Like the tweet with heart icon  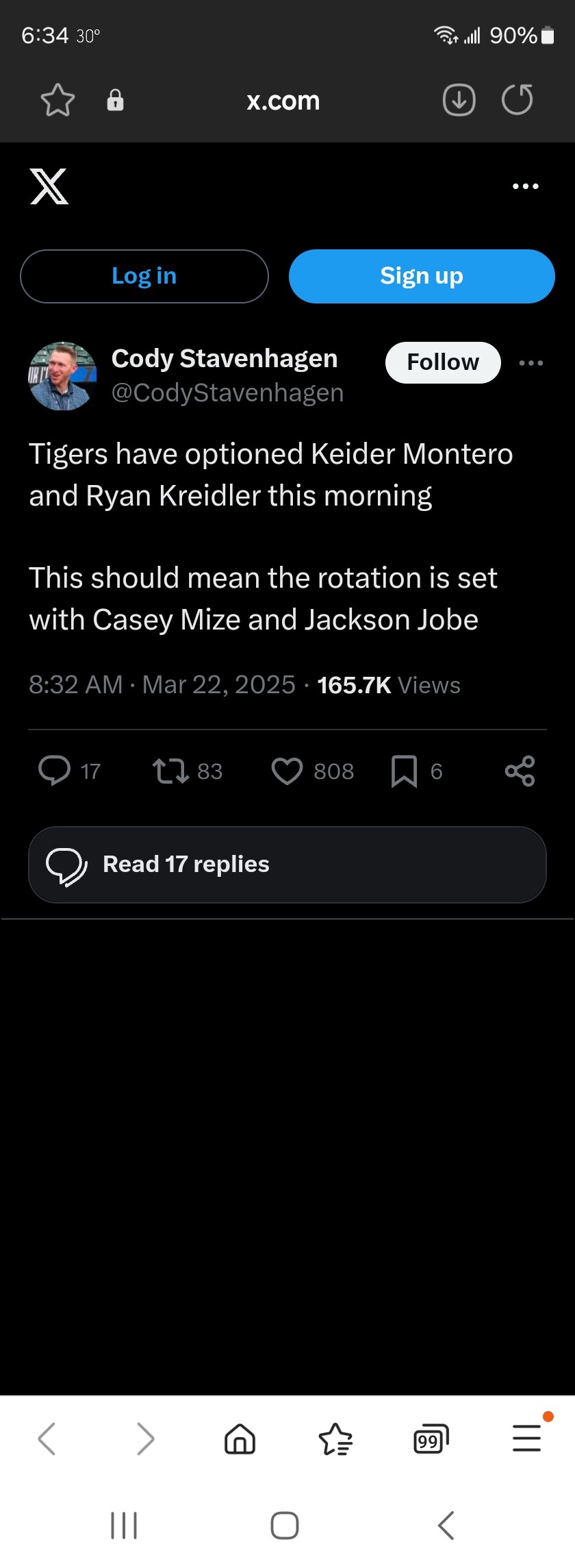point(287,771)
